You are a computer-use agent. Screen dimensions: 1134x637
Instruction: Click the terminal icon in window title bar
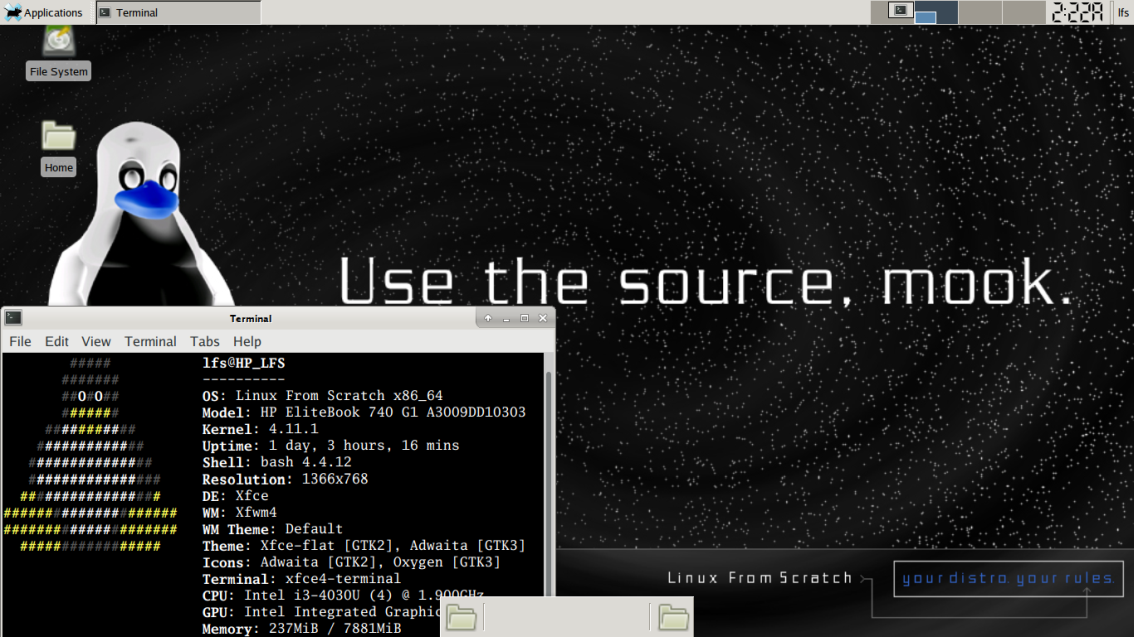coord(13,317)
